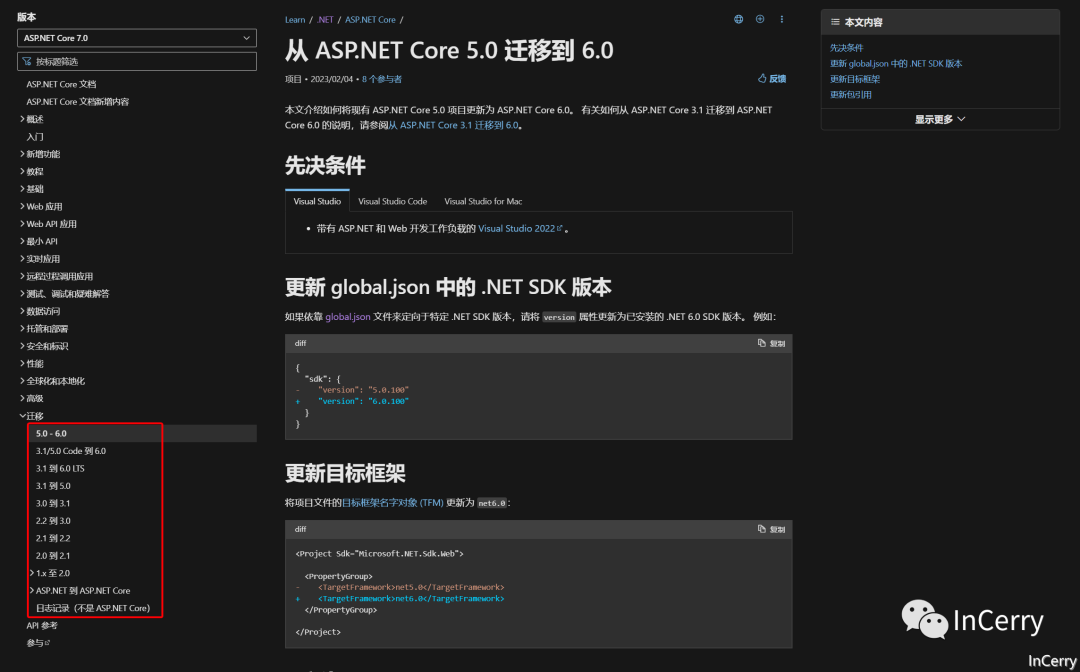
Task: Expand the 新增功能 tree node
Action: (23, 154)
